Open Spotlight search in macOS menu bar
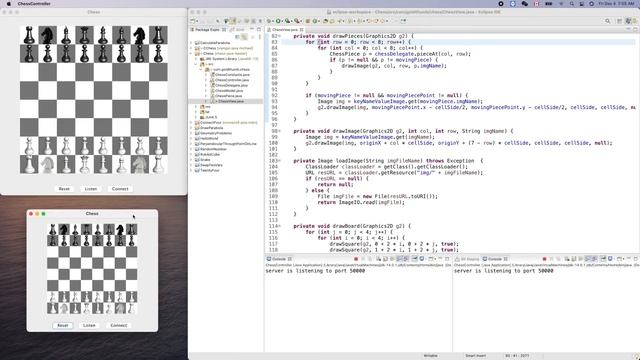Screen dimensions: 640x360 tap(572, 4)
